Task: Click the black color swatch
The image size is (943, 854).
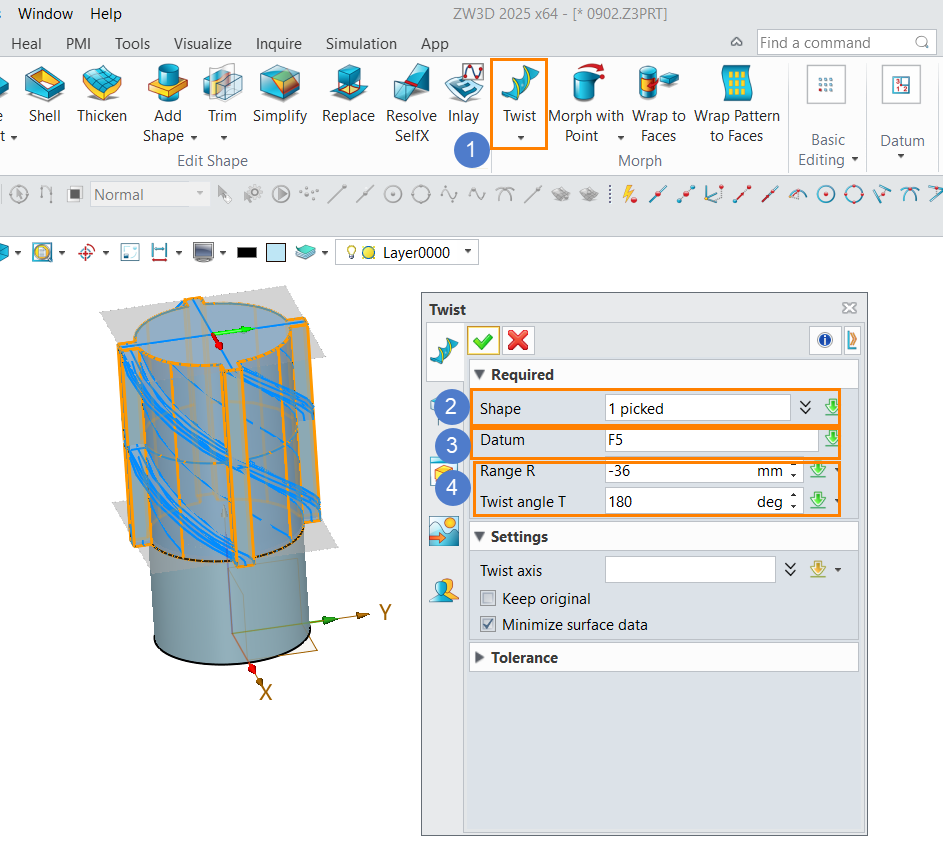Action: click(x=247, y=253)
